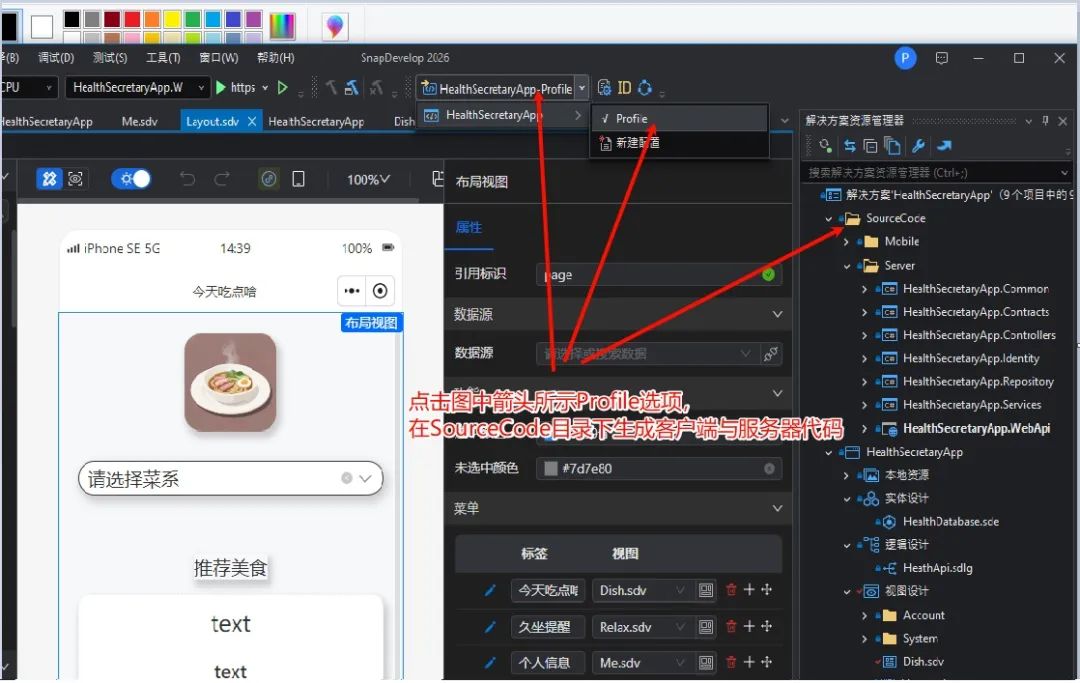
Task: Click the ID icon on the top toolbar
Action: (x=624, y=88)
